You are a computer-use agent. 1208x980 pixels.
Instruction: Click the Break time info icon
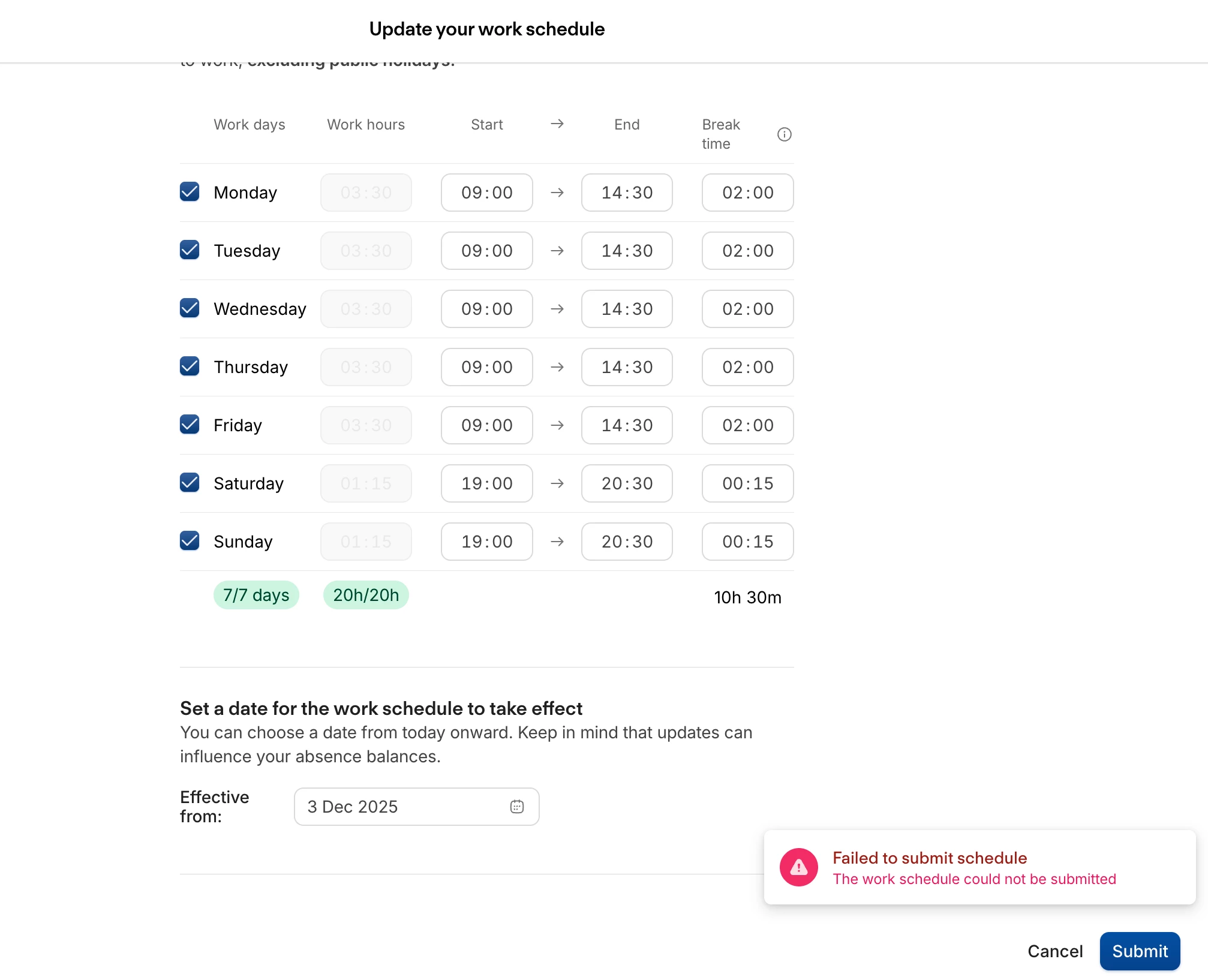pyautogui.click(x=784, y=134)
